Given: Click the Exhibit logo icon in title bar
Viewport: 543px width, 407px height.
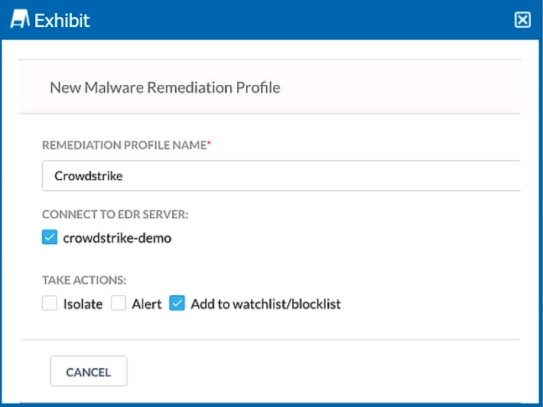Looking at the screenshot, I should tap(20, 19).
